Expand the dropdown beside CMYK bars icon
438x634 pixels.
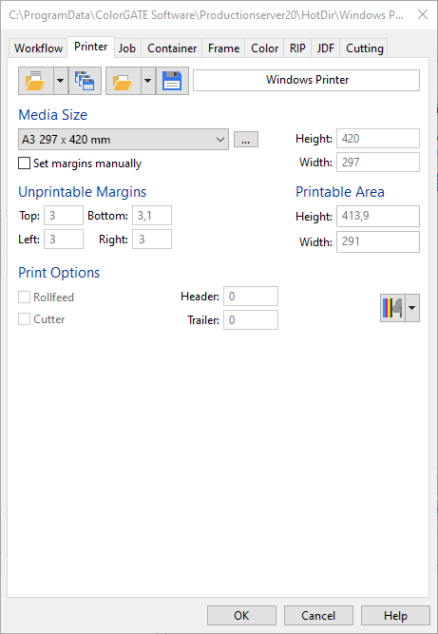(412, 308)
